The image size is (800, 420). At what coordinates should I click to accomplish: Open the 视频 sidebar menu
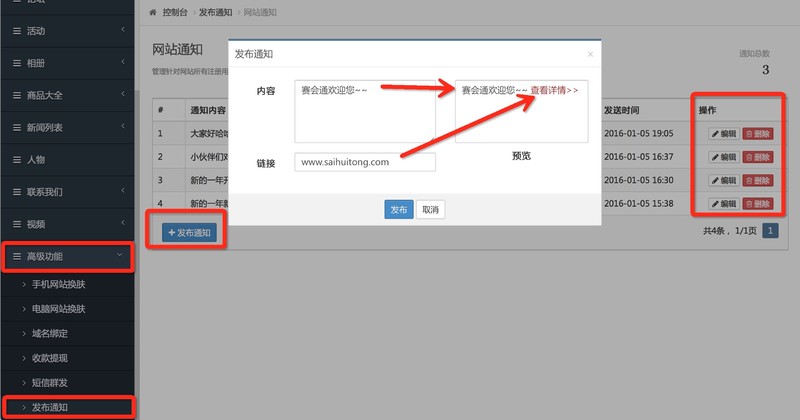pos(67,224)
